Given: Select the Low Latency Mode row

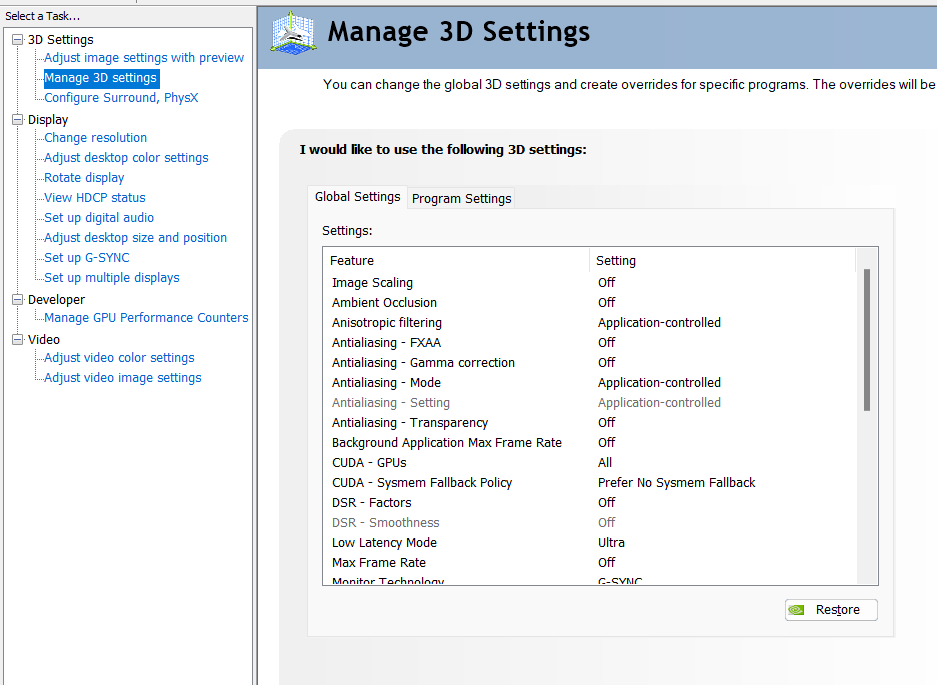Looking at the screenshot, I should (384, 543).
